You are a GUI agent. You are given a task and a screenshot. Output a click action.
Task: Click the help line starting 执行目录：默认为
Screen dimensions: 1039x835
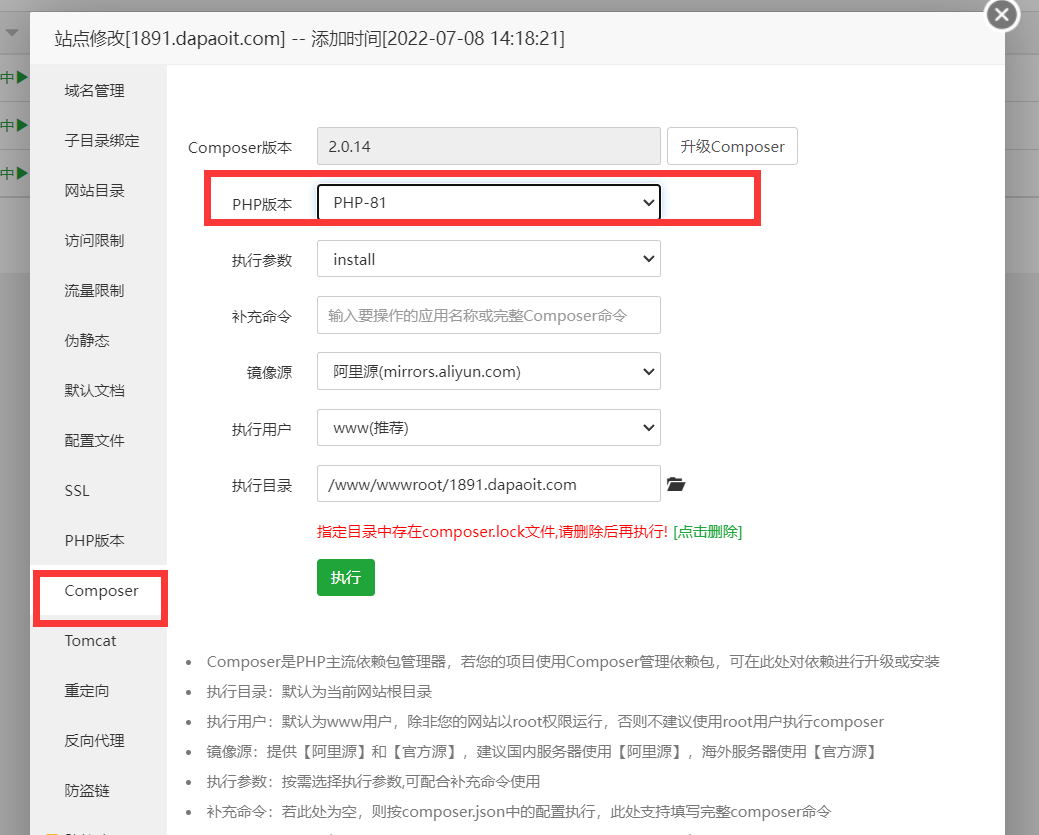pyautogui.click(x=319, y=692)
